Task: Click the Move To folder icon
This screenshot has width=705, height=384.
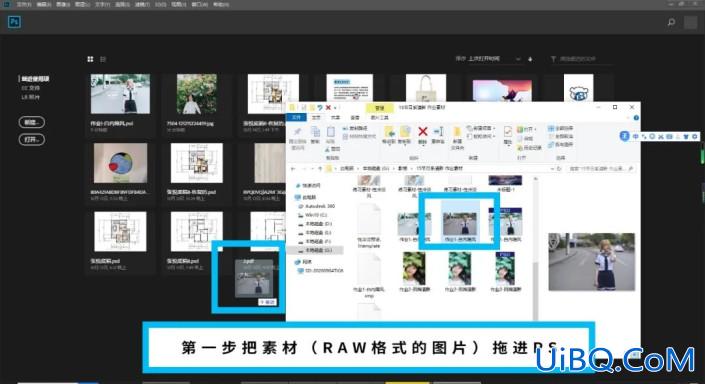Action: coord(389,131)
